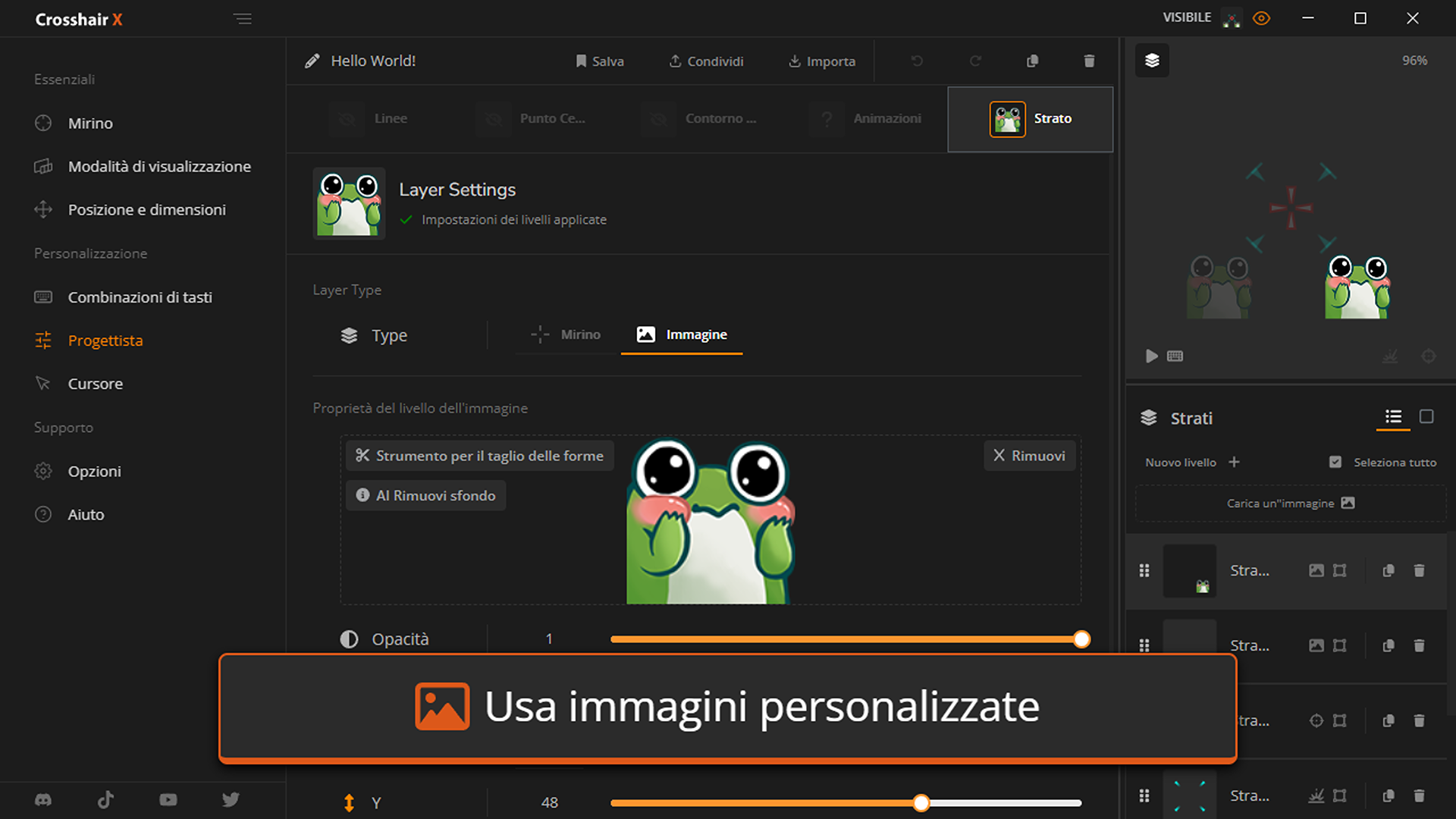
Task: Click the image type icon on the frog layer
Action: click(1316, 570)
